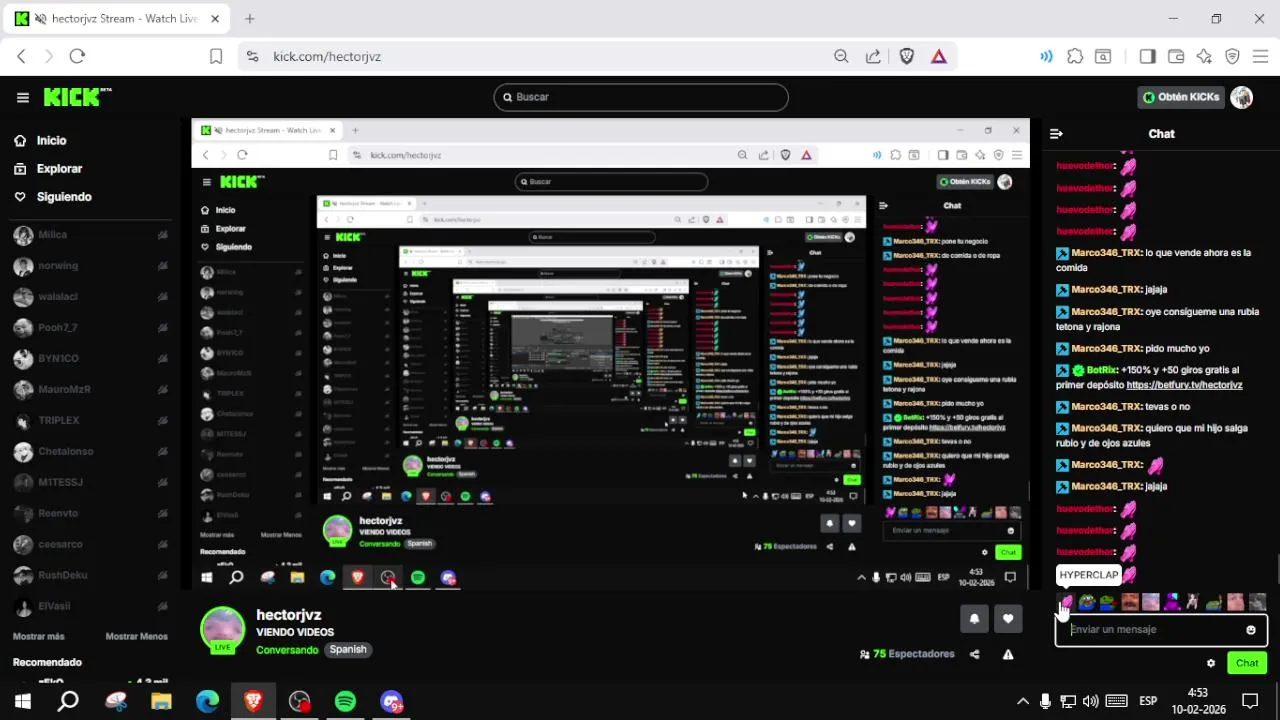
Task: Toggle follow heart button for hectorjvz
Action: click(x=1008, y=619)
